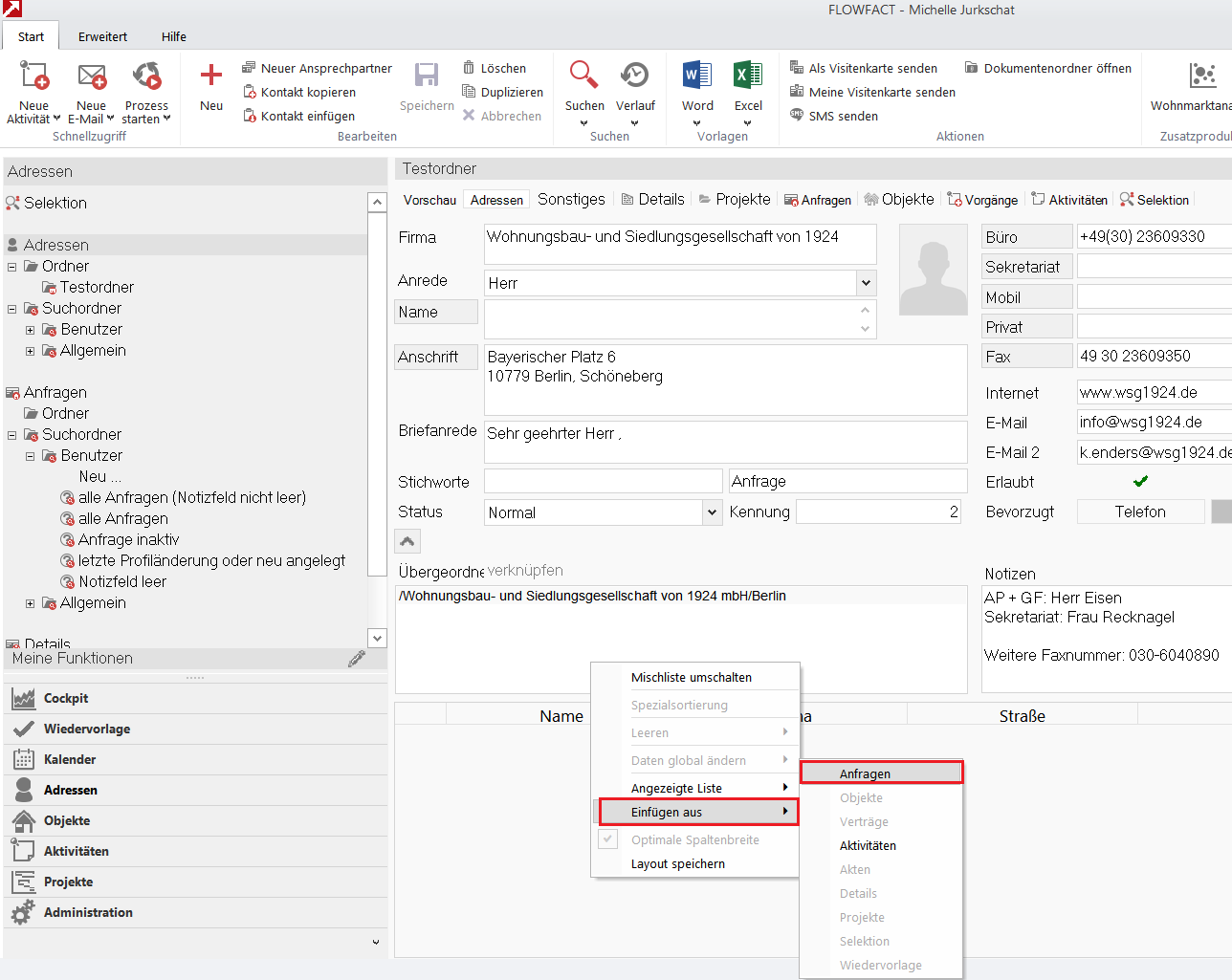Click the Neue E-Mail envelope icon
Viewport: 1232px width, 980px height.
point(92,76)
